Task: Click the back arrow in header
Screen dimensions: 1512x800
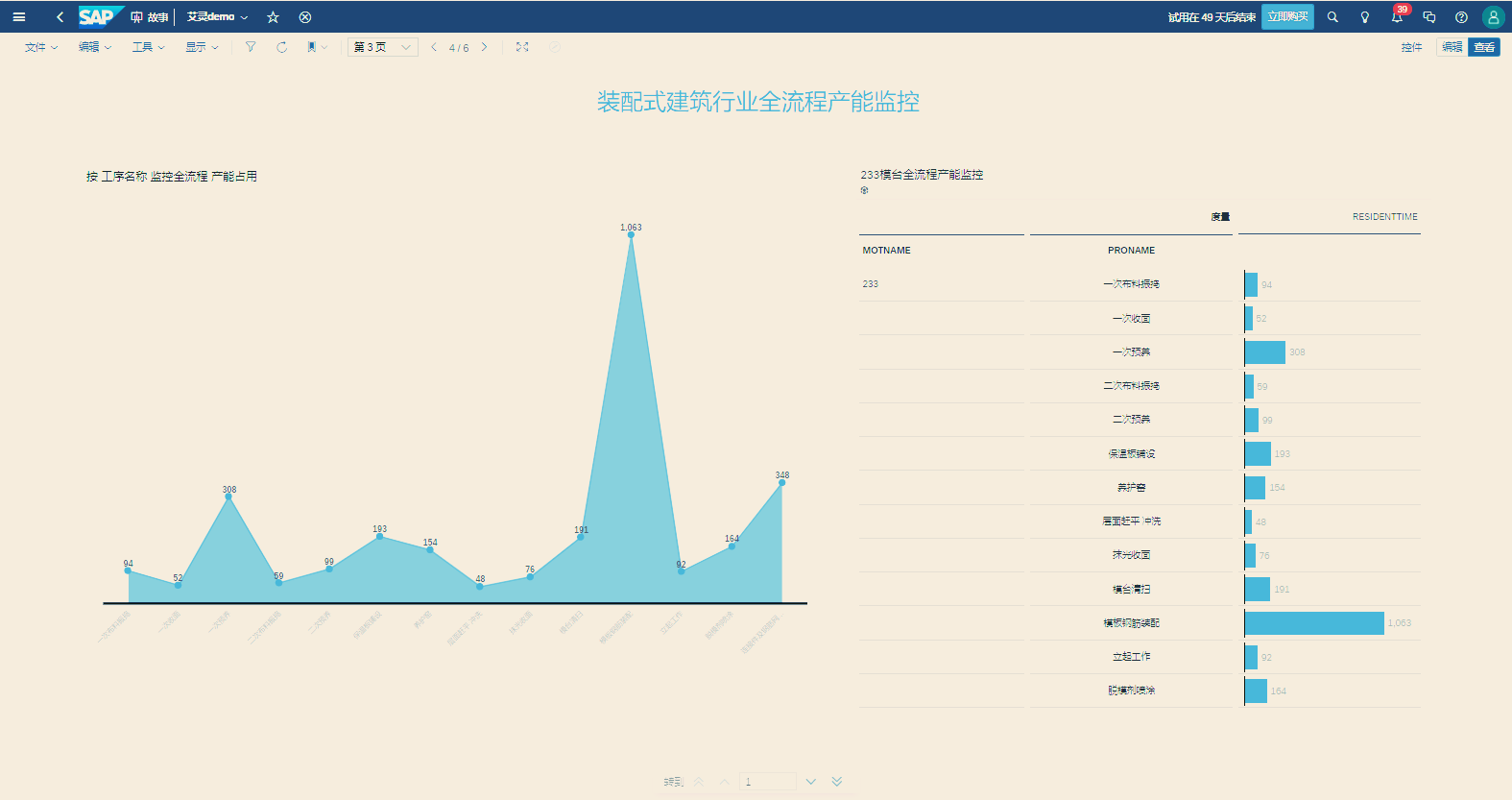Action: 60,17
